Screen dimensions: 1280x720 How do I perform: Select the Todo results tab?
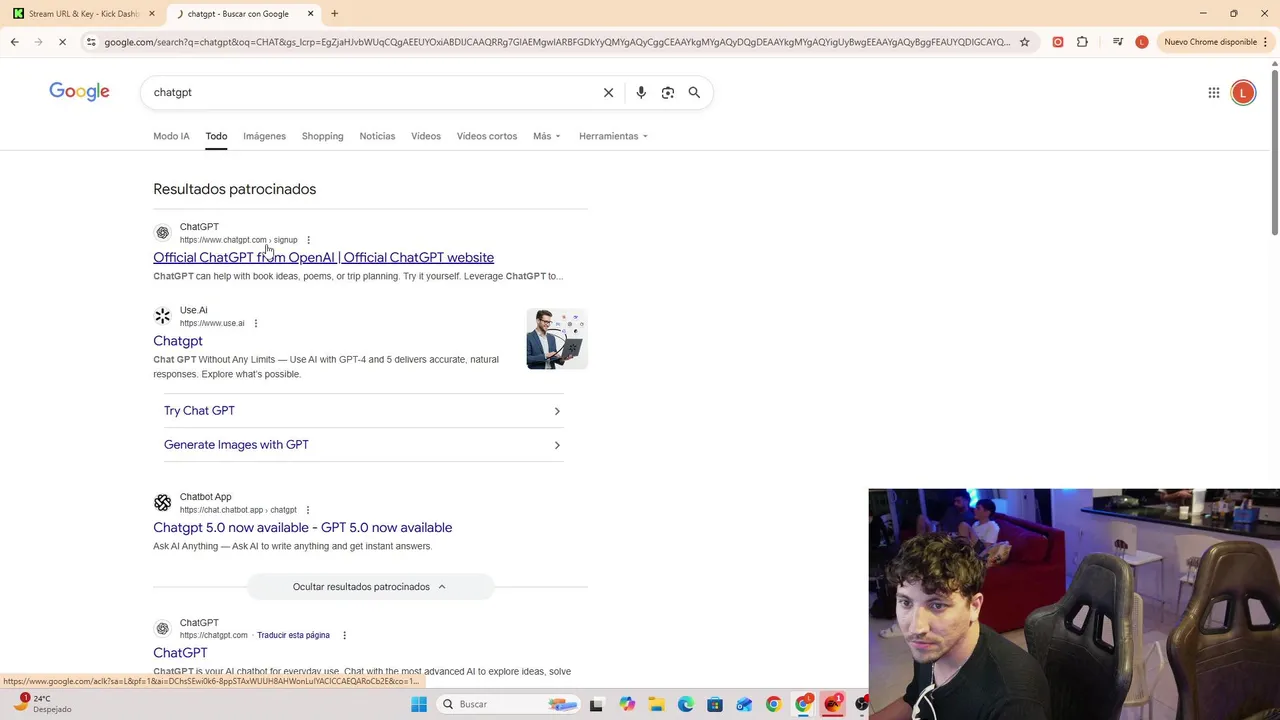pyautogui.click(x=216, y=136)
